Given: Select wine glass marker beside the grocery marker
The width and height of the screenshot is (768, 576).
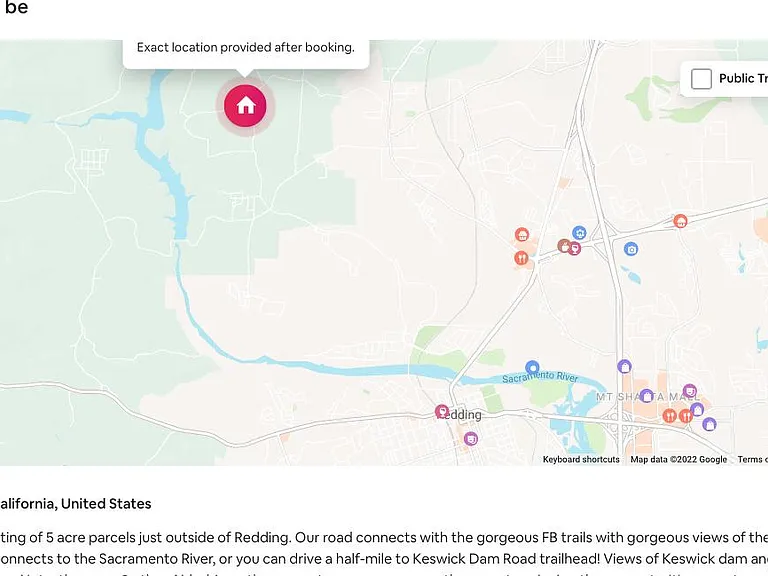Looking at the screenshot, I should point(575,249).
